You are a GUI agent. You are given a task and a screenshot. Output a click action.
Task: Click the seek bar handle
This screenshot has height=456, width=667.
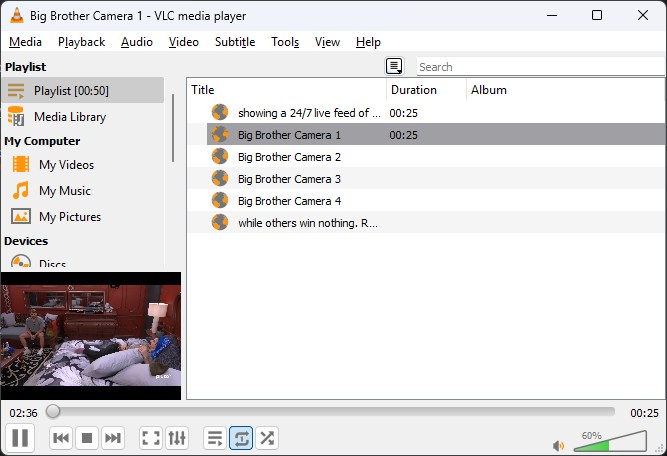tap(53, 411)
